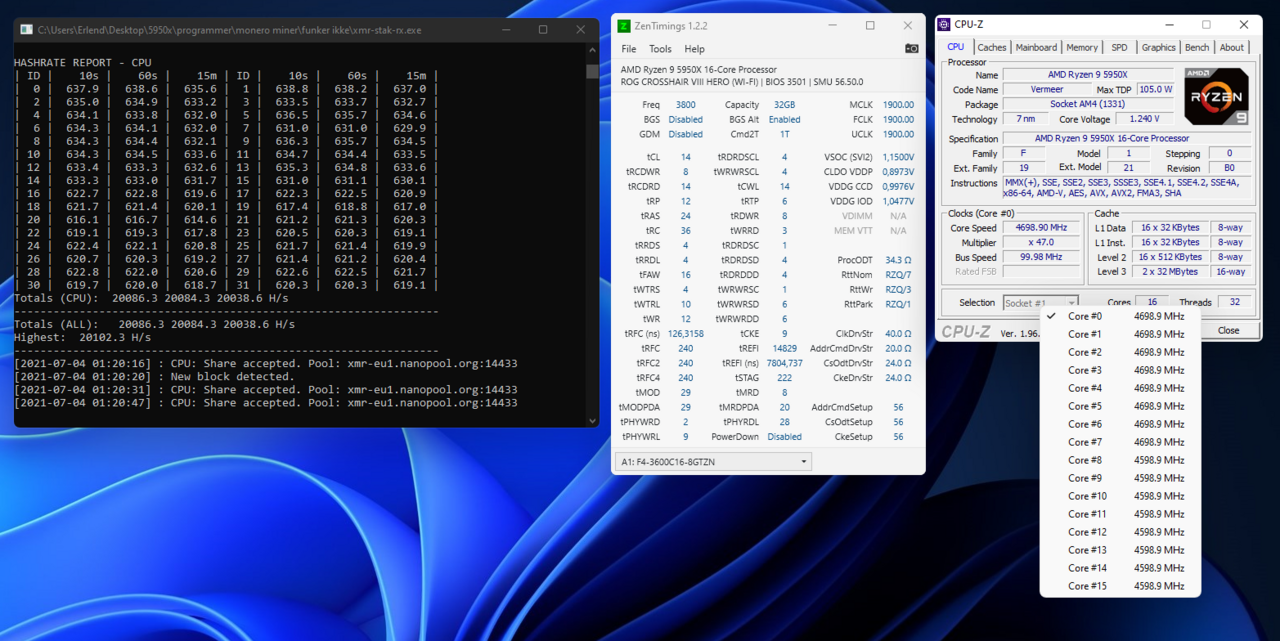The height and width of the screenshot is (641, 1280).
Task: Maximize the ZenTimings window
Action: point(870,26)
